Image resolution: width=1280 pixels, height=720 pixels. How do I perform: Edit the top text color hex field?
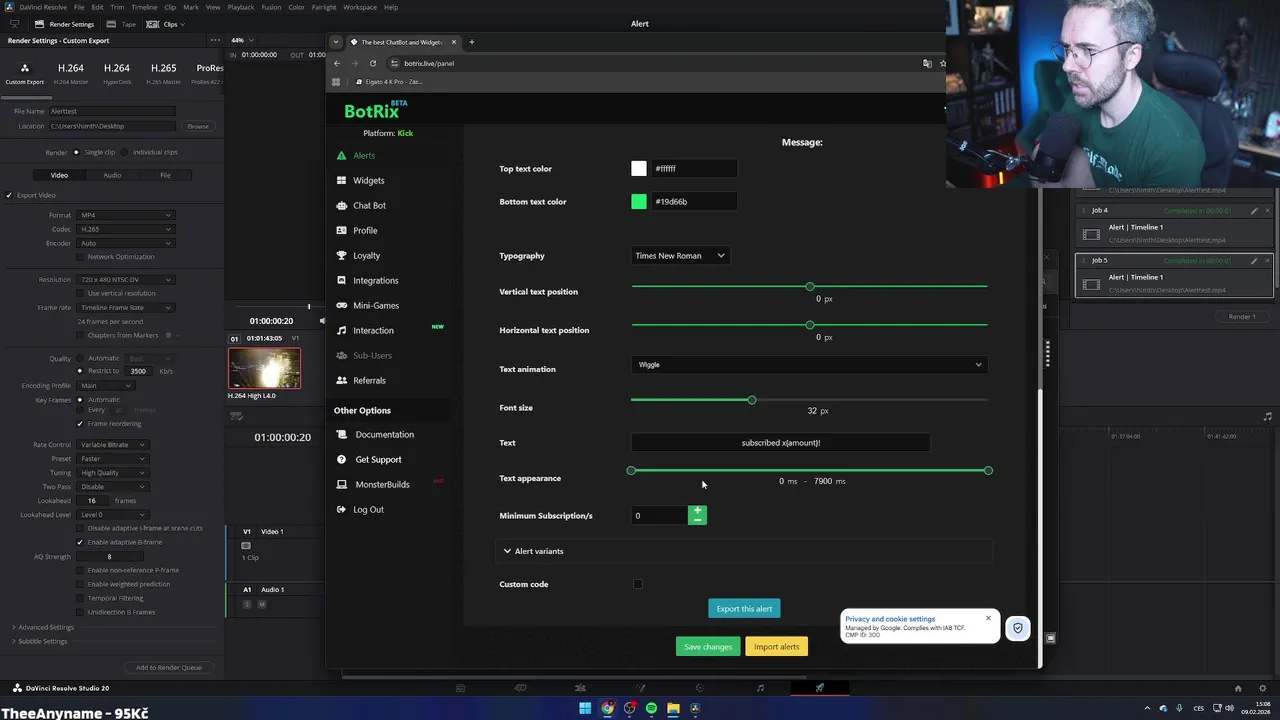694,169
